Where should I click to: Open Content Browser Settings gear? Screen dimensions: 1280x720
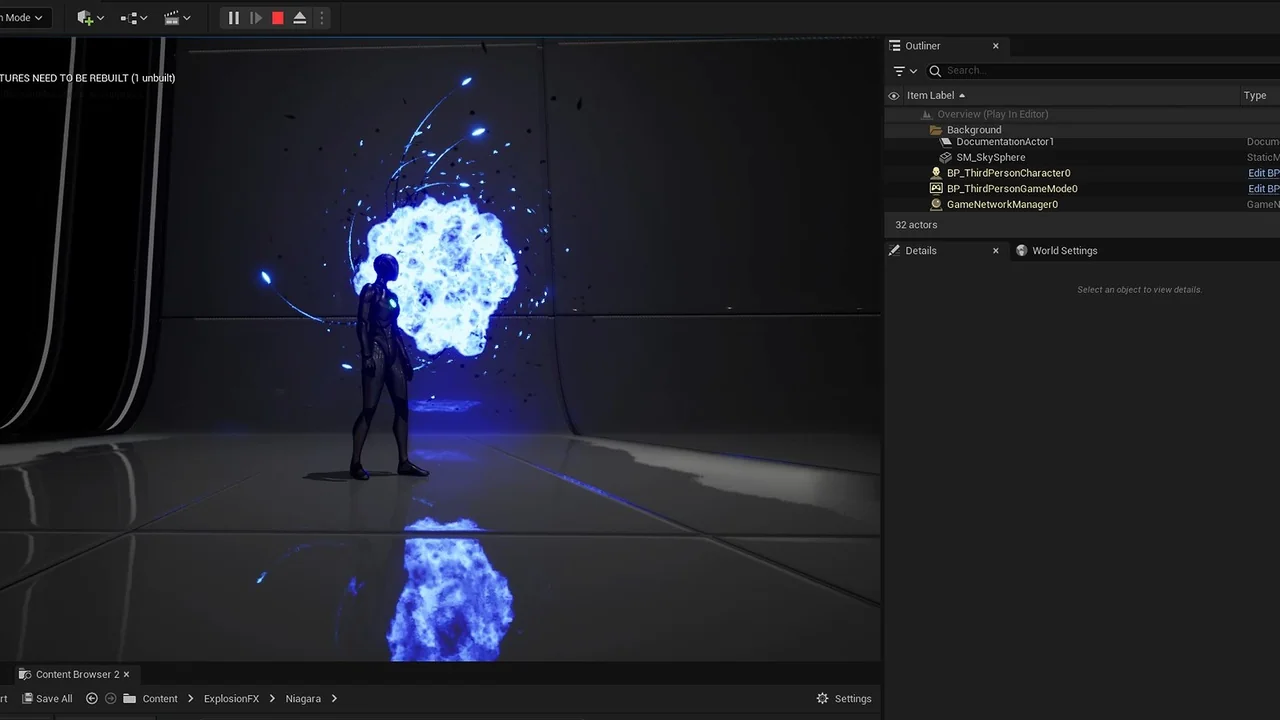(x=843, y=699)
